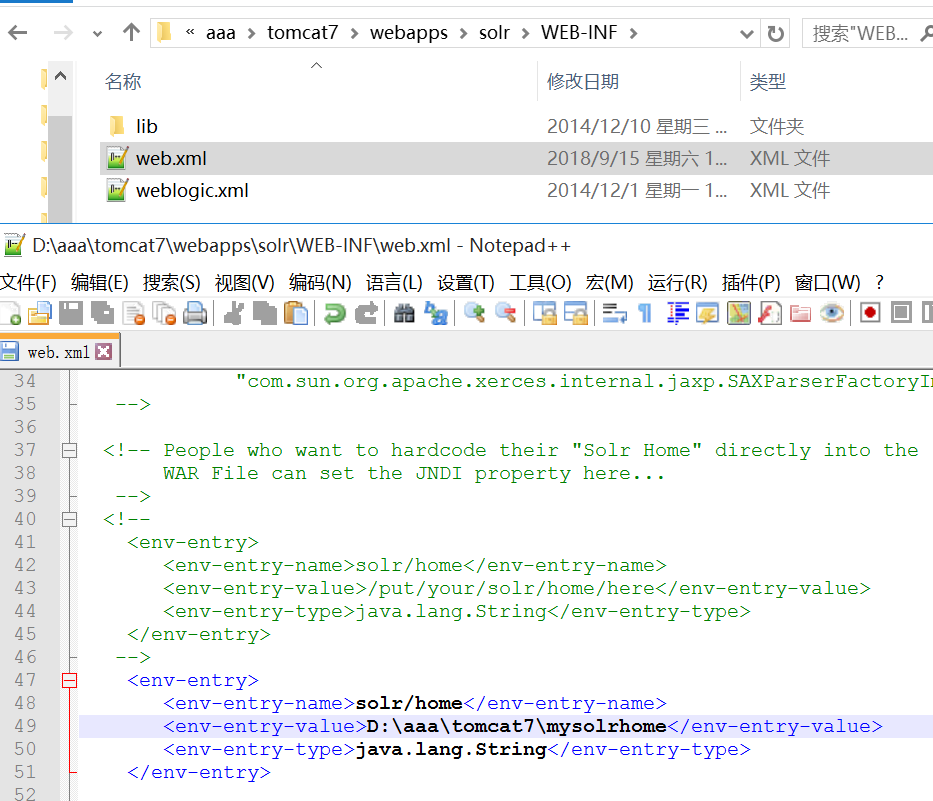Open the ? help menu
Image resolution: width=933 pixels, height=801 pixels.
coord(879,282)
